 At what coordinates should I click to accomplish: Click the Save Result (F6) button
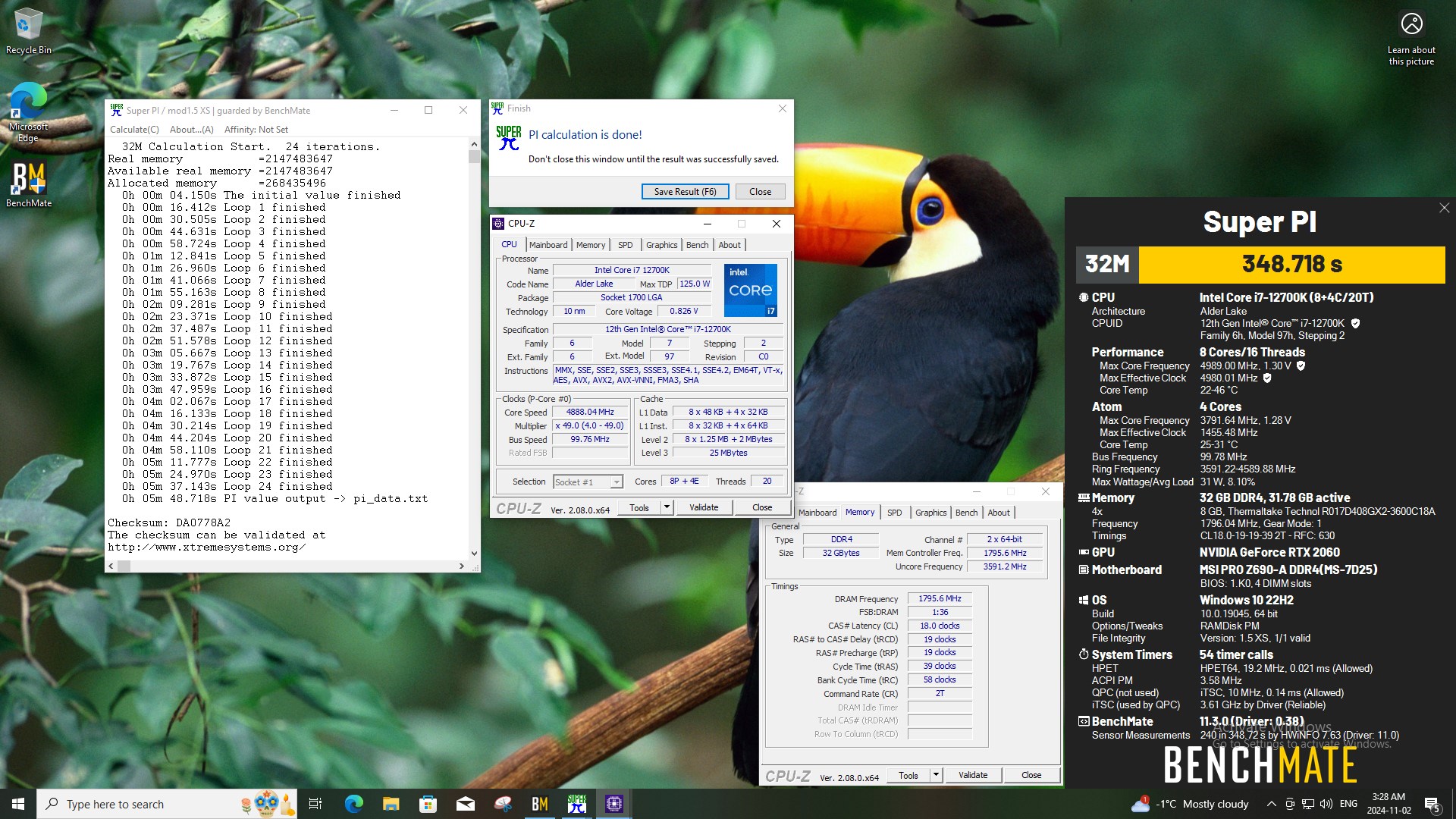pos(685,192)
